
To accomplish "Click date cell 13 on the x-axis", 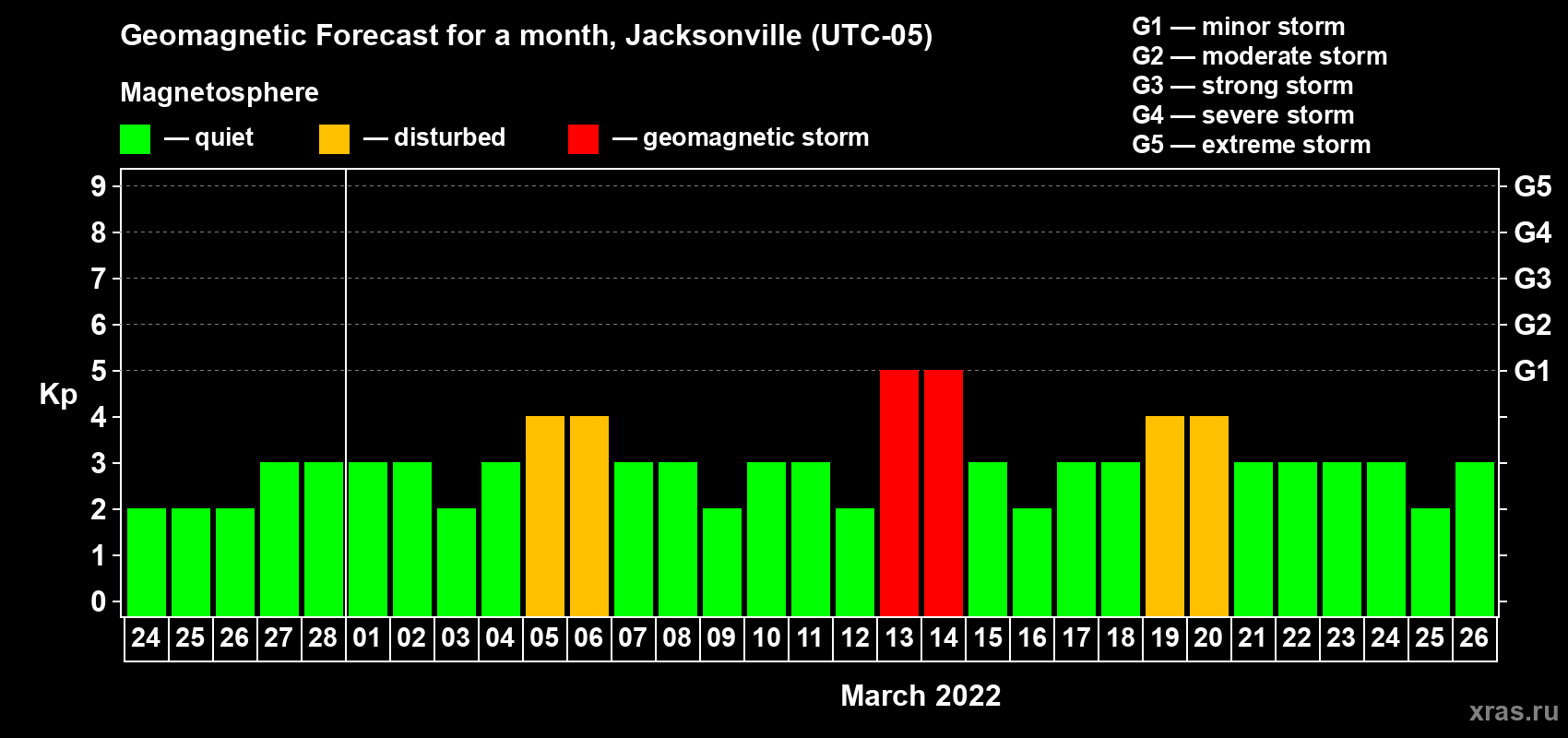I will [x=899, y=638].
